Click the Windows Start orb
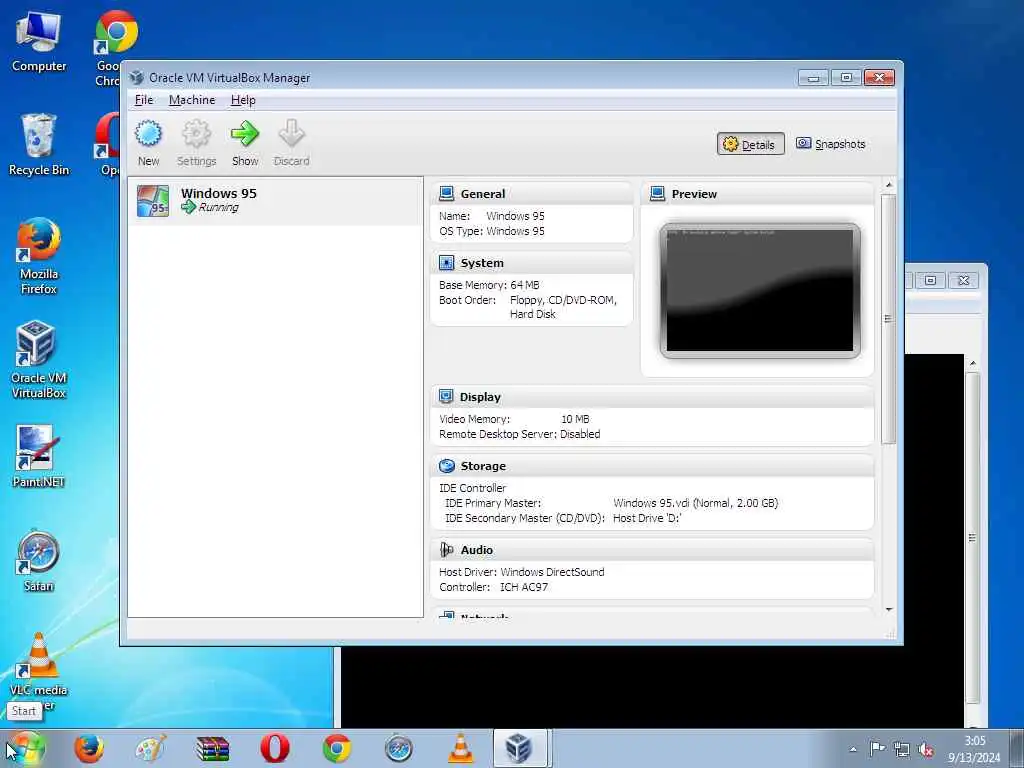 (26, 748)
